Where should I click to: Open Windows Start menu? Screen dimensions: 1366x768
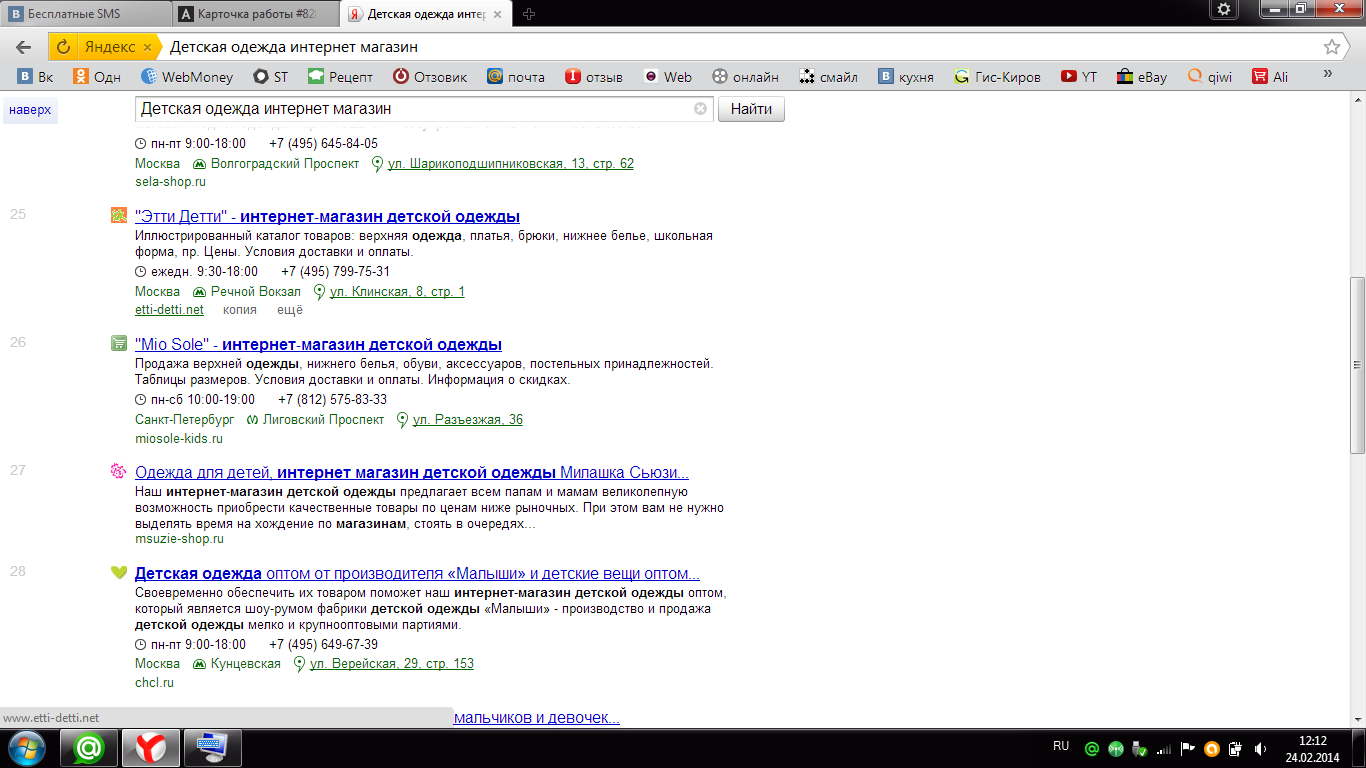[26, 748]
